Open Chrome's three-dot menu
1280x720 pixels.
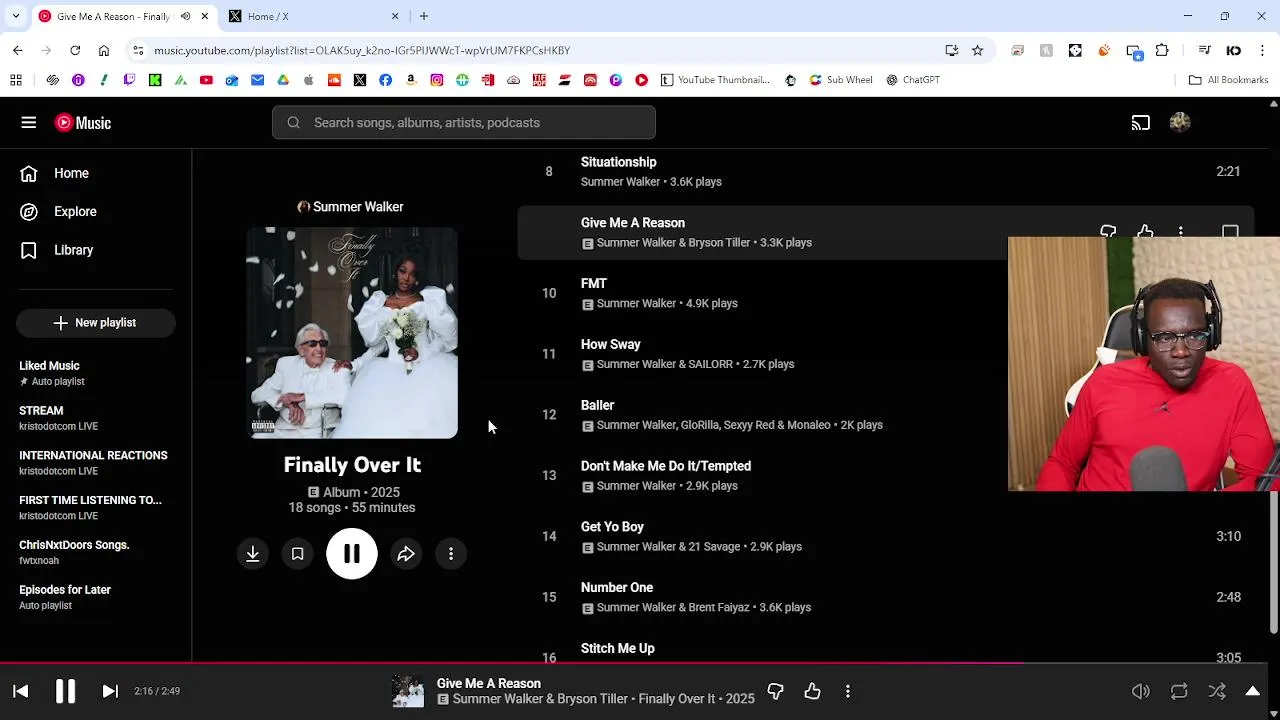click(x=1262, y=50)
